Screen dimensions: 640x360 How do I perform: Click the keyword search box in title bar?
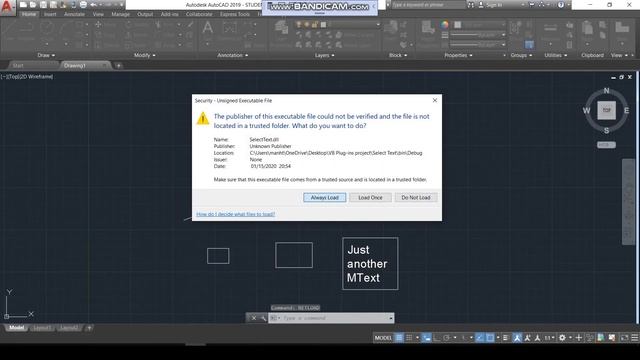[x=429, y=5]
